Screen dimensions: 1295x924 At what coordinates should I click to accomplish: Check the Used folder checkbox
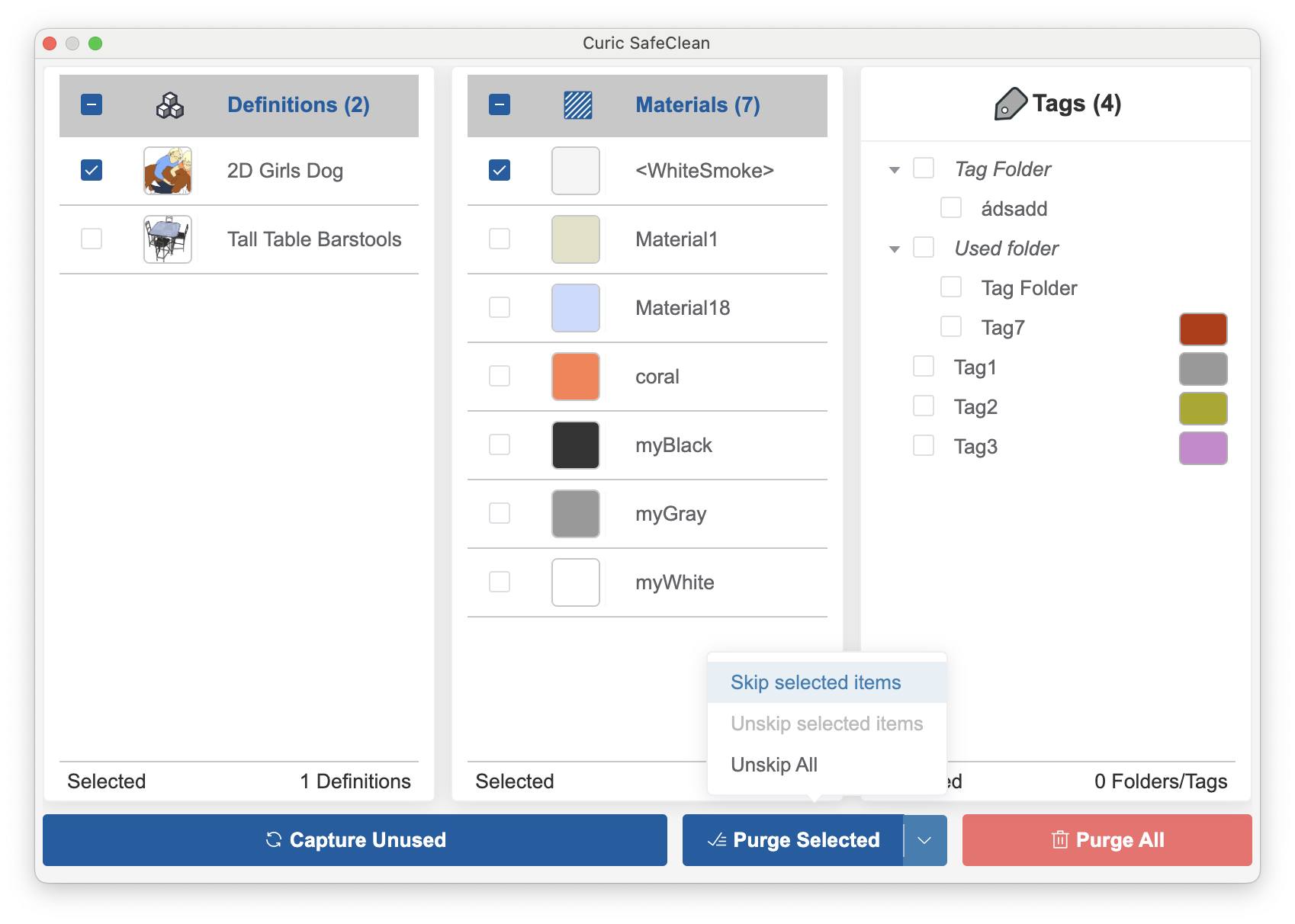click(x=924, y=247)
